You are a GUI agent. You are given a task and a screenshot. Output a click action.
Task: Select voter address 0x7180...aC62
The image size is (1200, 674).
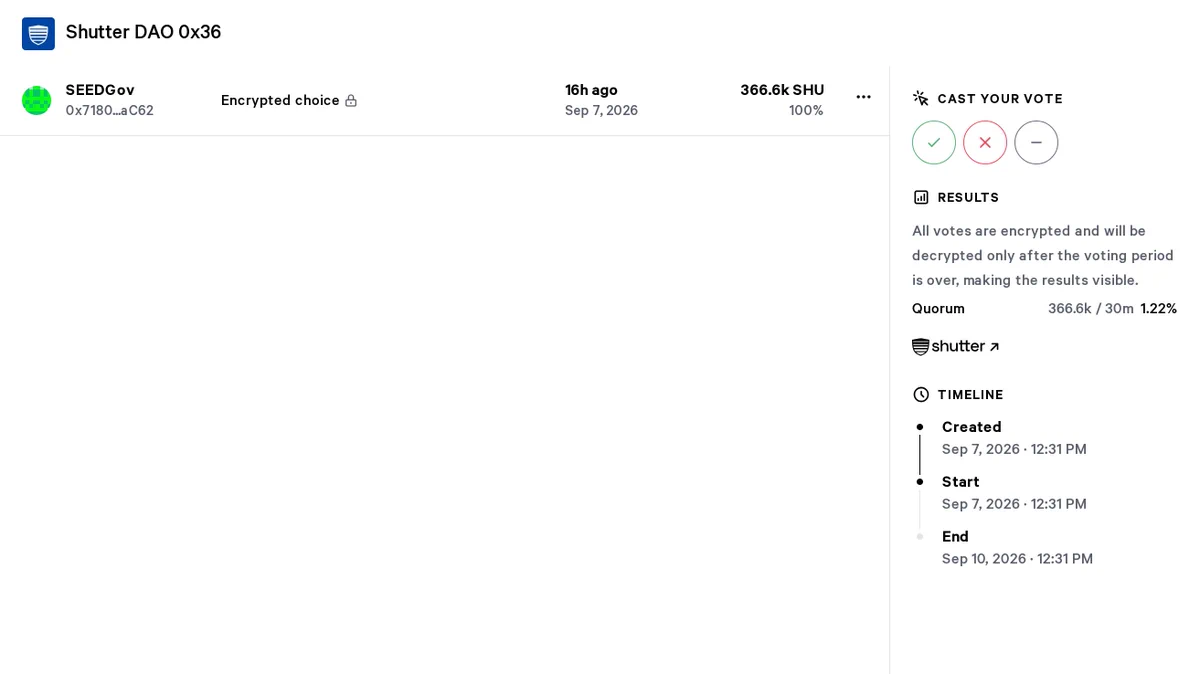pyautogui.click(x=110, y=111)
